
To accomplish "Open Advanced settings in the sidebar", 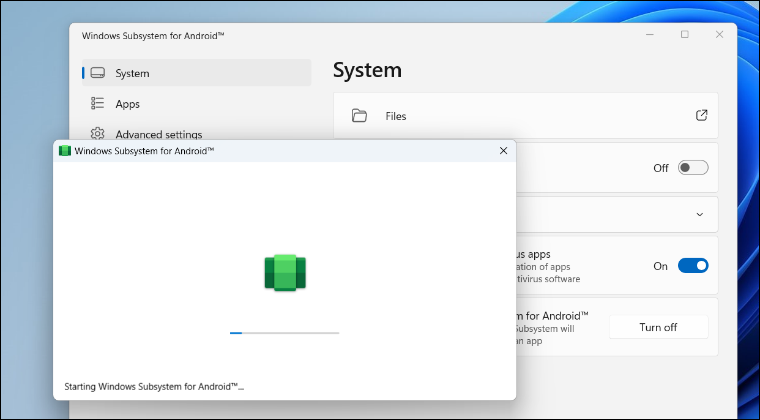I will 196,134.
